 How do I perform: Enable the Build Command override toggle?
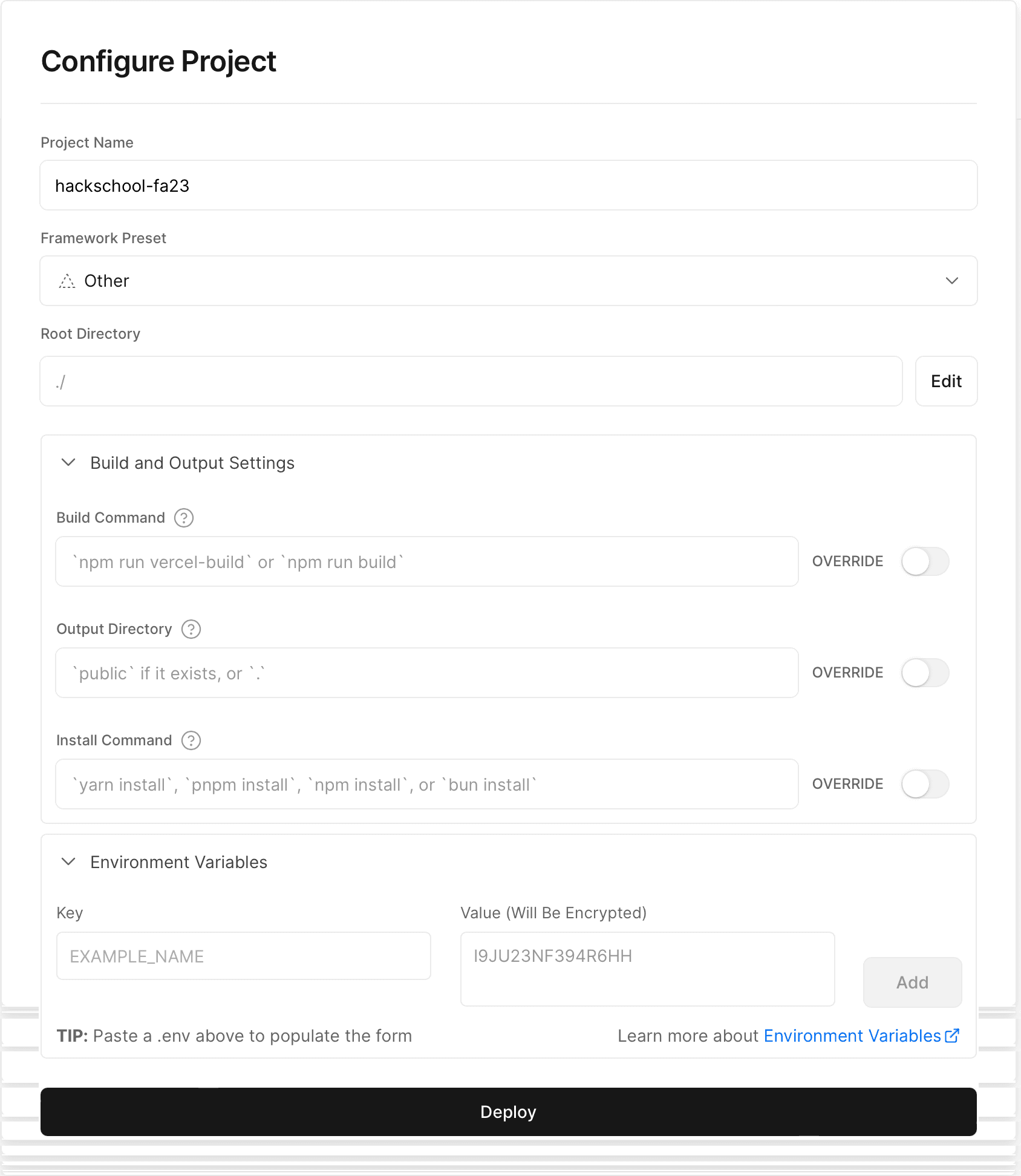pos(925,561)
